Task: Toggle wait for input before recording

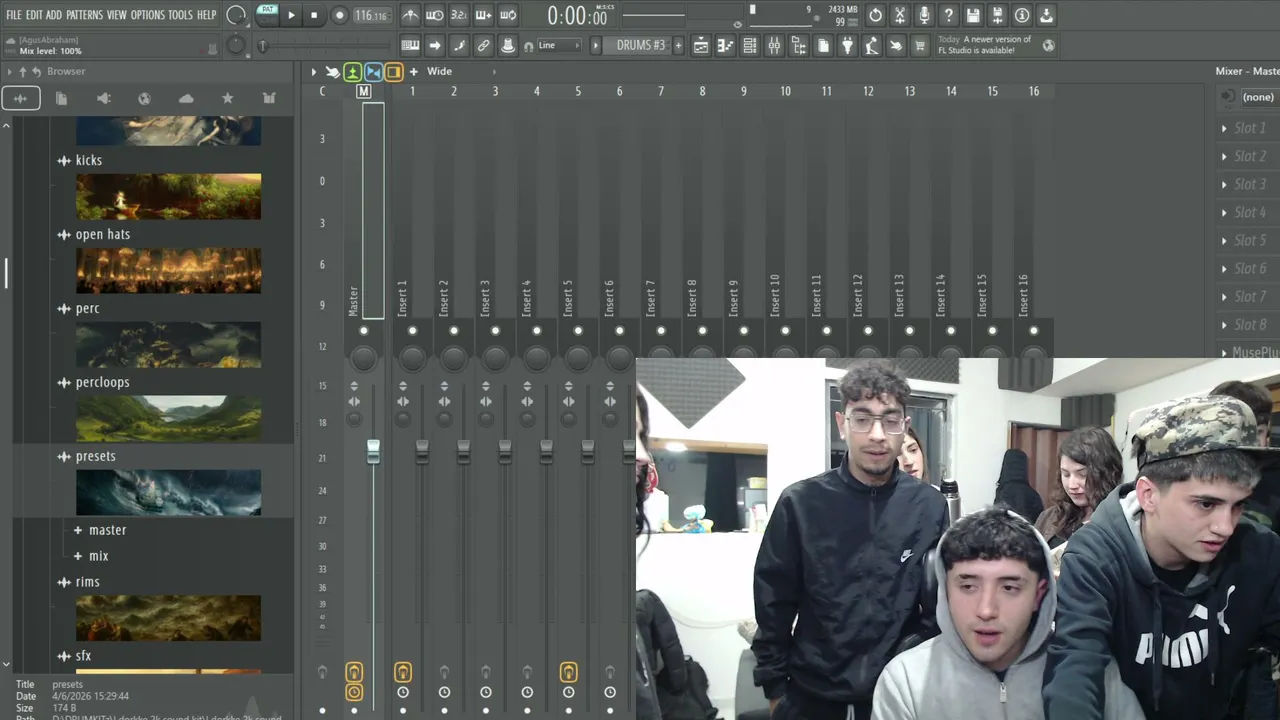Action: [435, 15]
